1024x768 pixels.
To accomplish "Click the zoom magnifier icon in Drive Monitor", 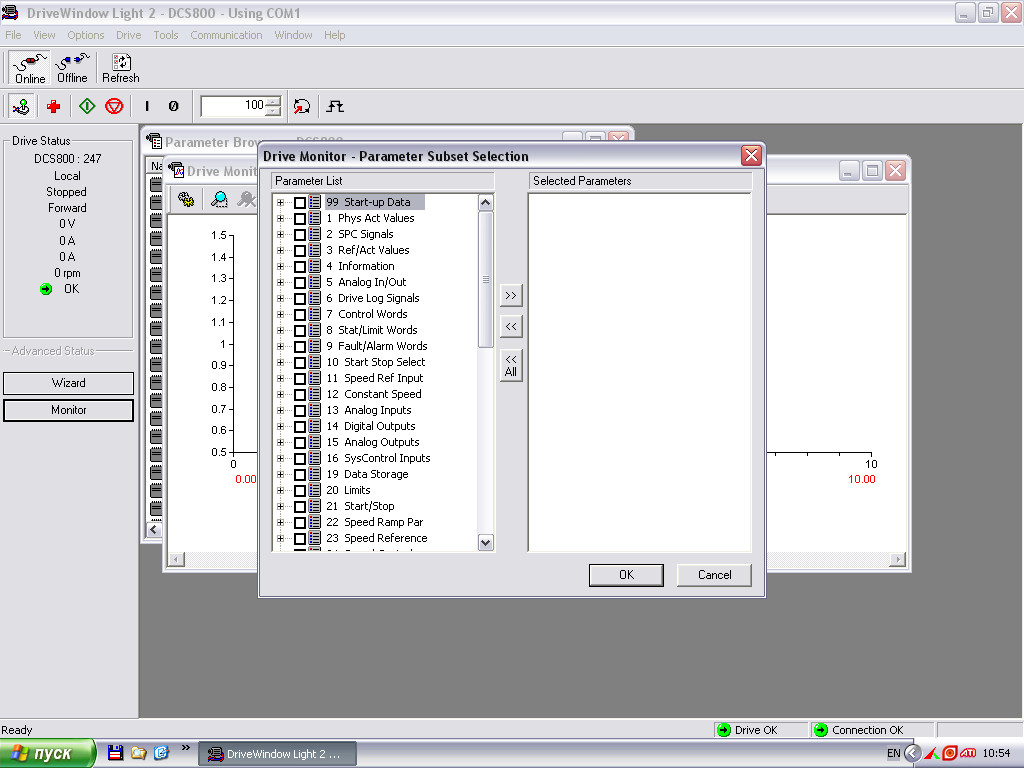I will pyautogui.click(x=219, y=199).
